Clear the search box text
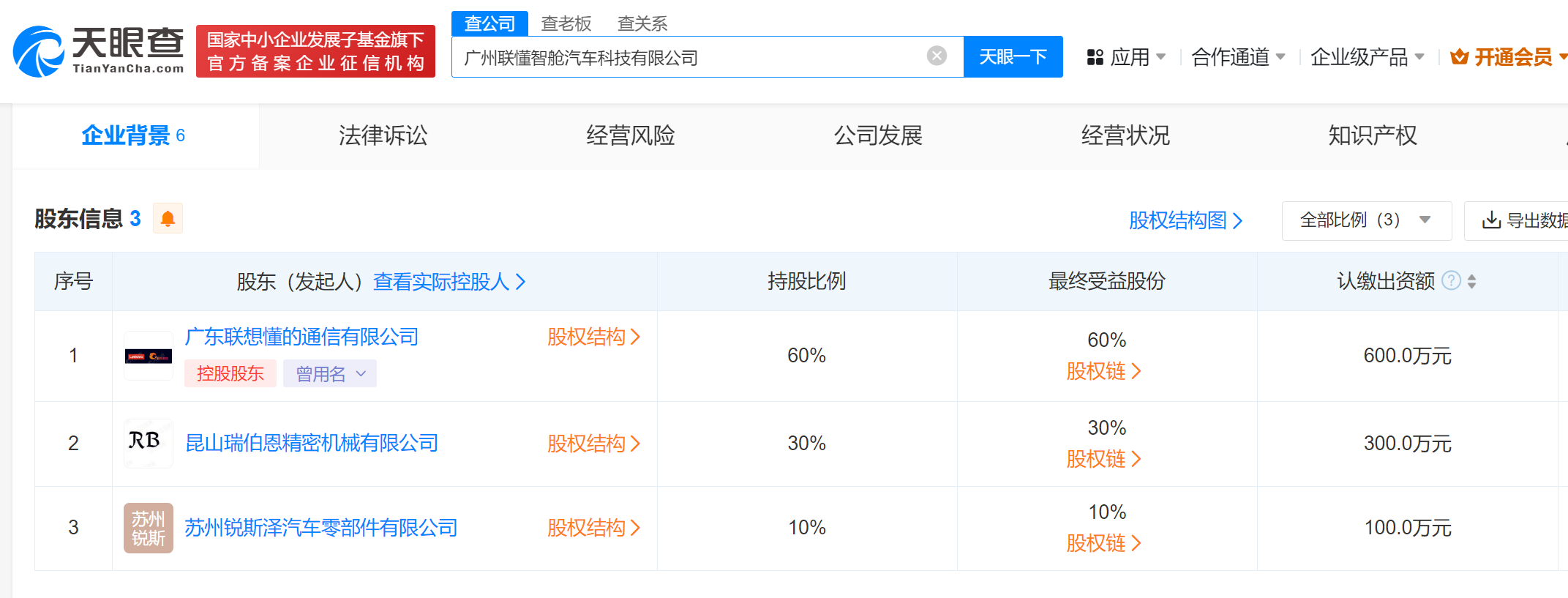 click(x=937, y=56)
